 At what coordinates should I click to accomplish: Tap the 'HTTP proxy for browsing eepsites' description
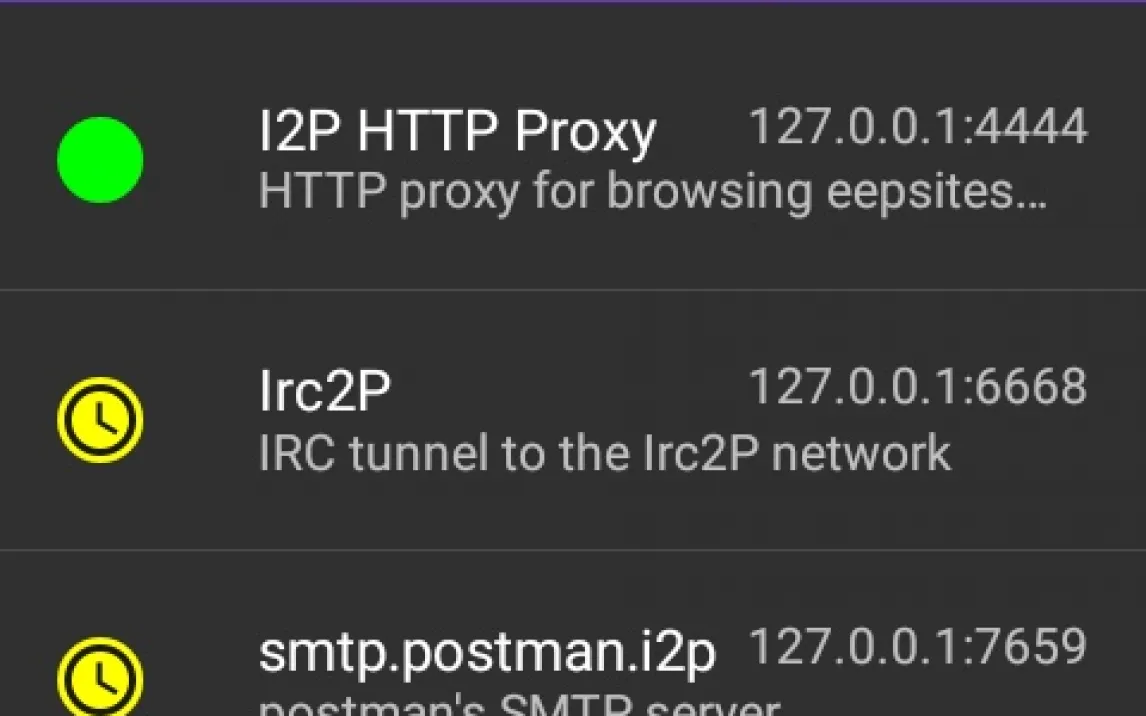(x=652, y=192)
